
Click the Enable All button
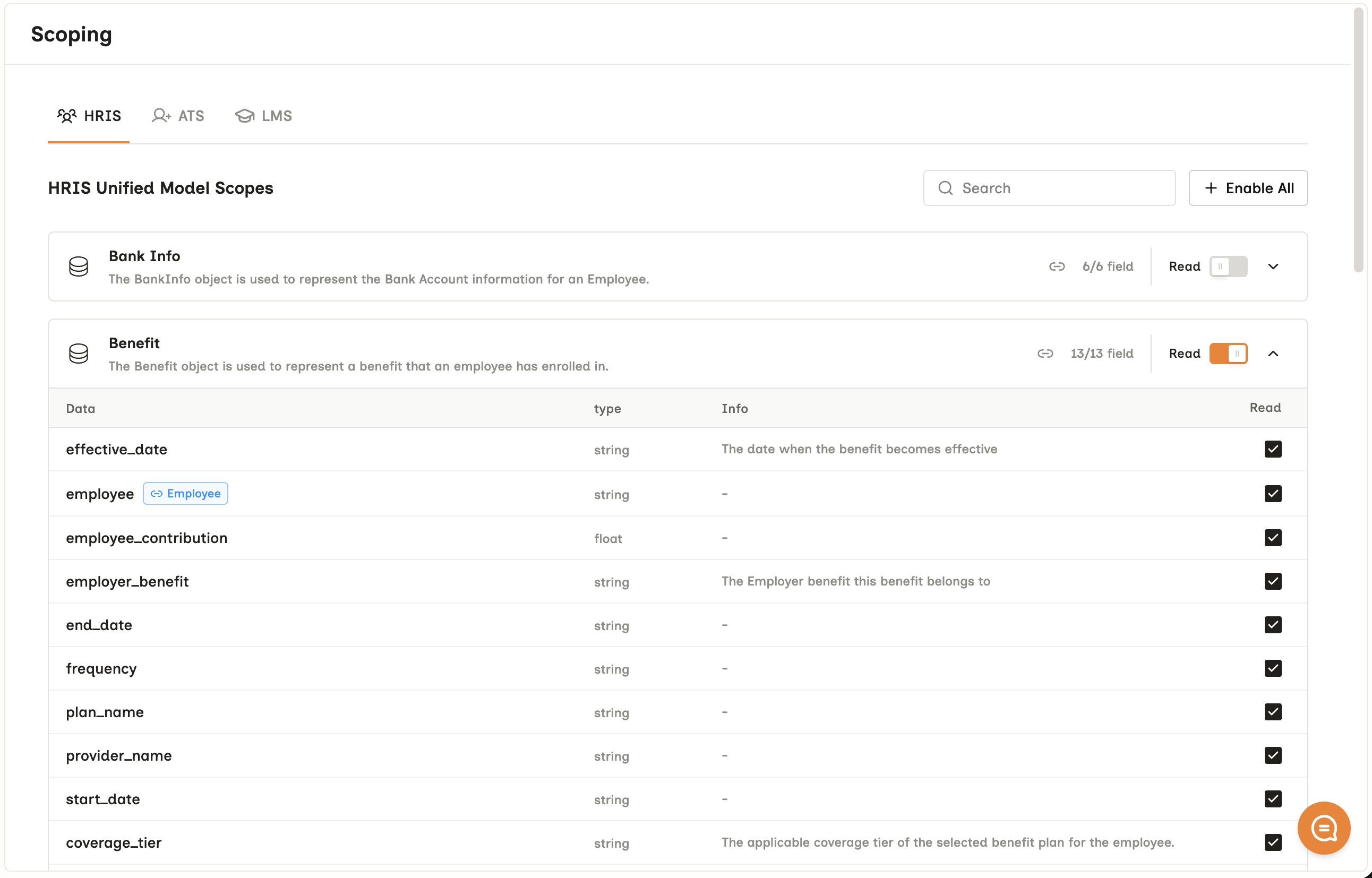(x=1248, y=188)
